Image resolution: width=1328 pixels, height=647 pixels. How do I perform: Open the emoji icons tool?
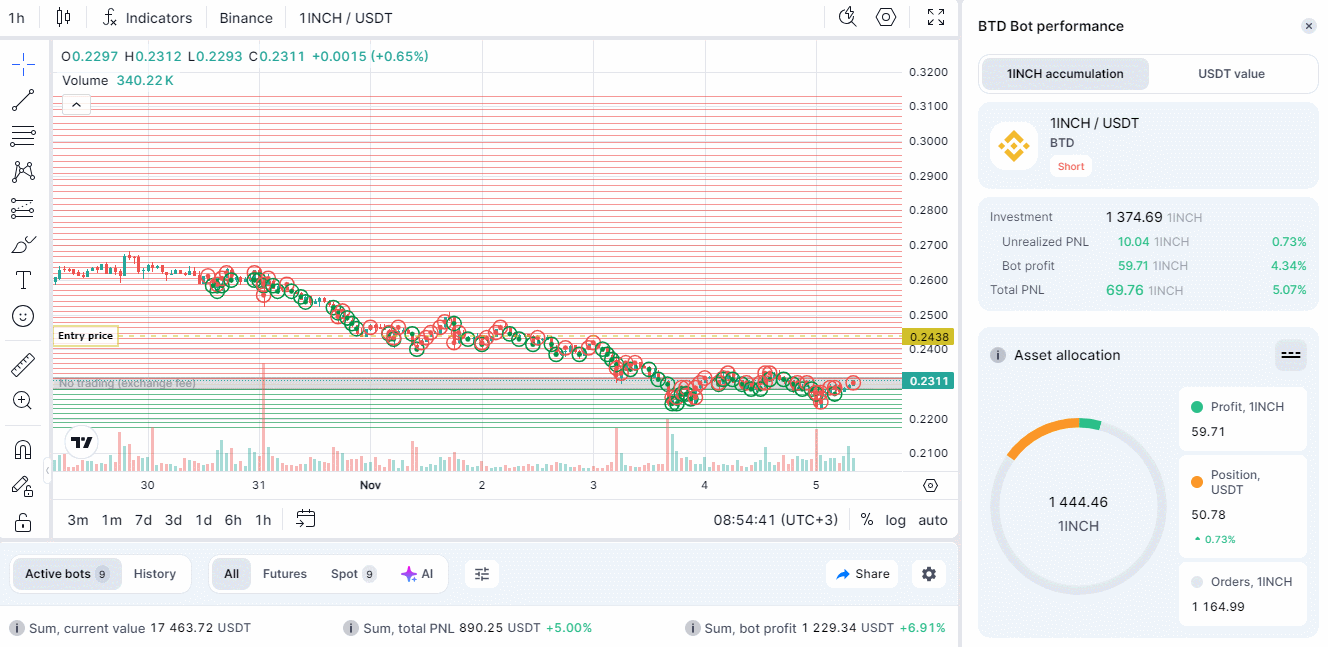pos(23,316)
